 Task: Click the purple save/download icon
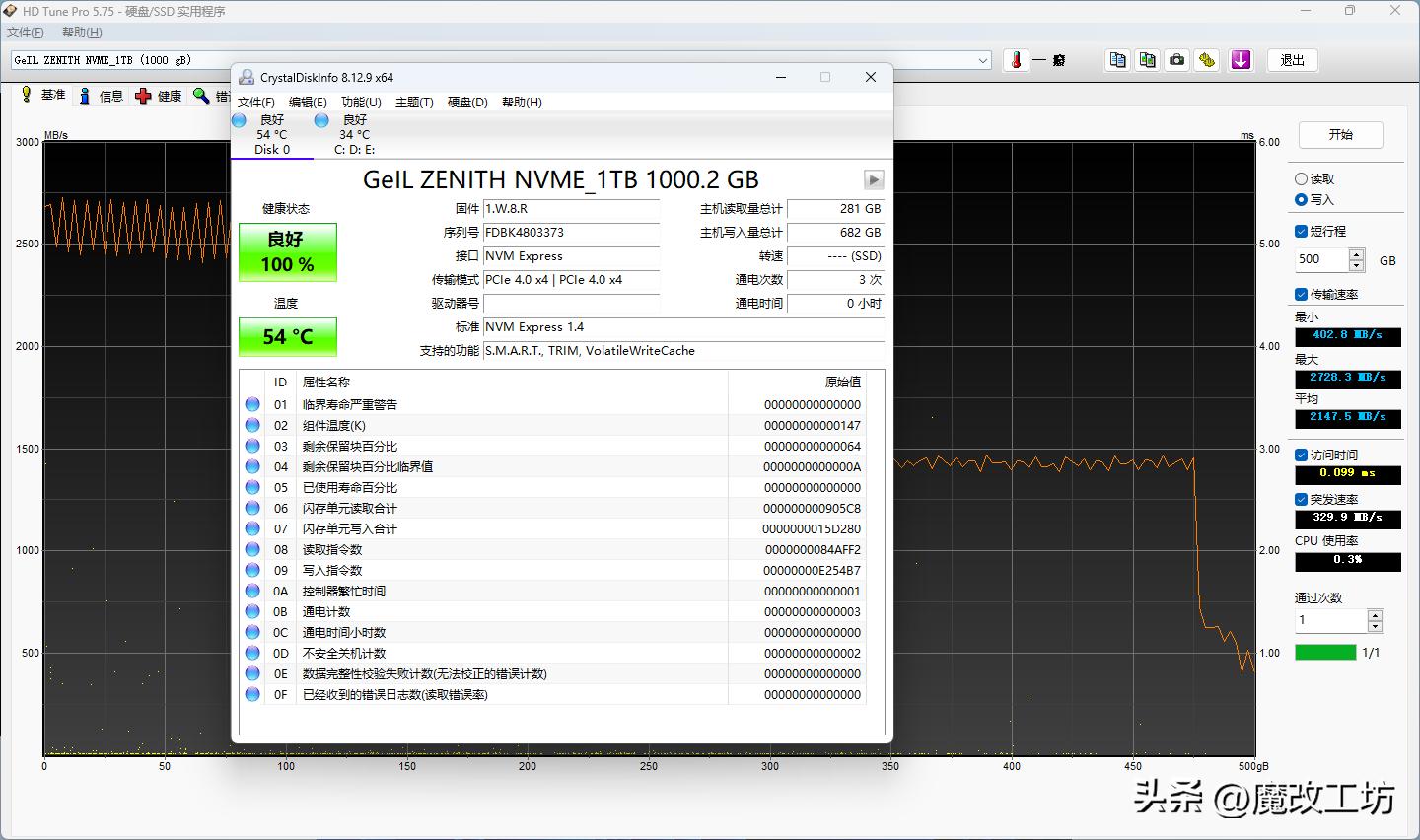pyautogui.click(x=1241, y=60)
